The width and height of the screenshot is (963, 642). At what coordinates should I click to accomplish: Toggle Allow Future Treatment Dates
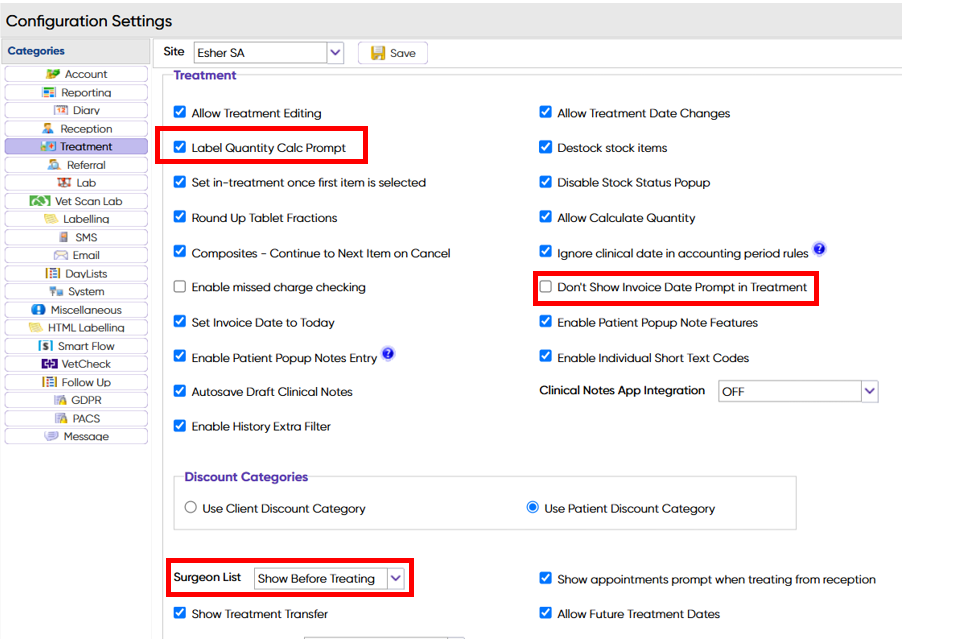click(x=545, y=613)
